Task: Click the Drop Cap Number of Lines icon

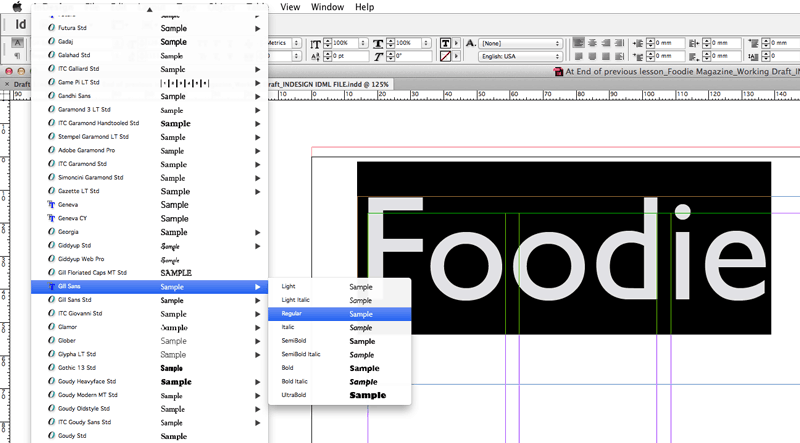Action: pyautogui.click(x=754, y=56)
